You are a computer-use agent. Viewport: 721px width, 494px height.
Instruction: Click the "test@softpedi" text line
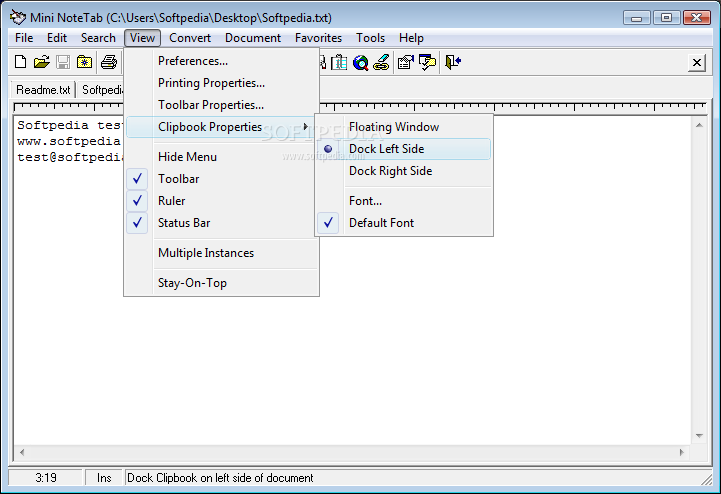(70, 157)
